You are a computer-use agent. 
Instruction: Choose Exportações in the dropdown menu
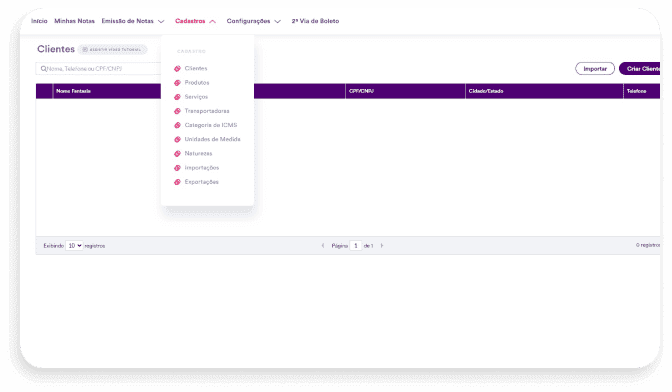pyautogui.click(x=201, y=182)
